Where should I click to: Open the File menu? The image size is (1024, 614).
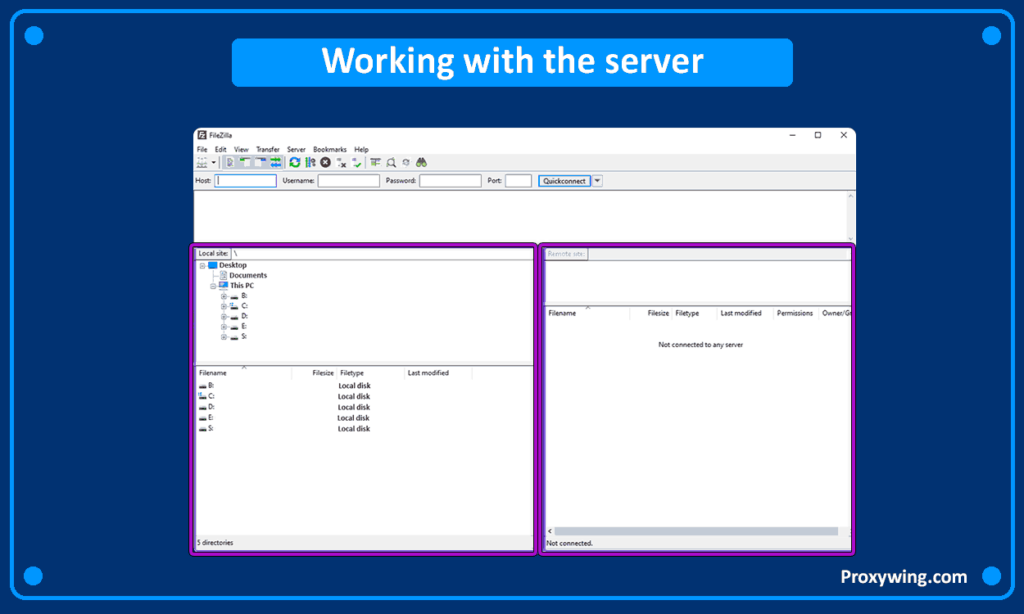click(202, 150)
